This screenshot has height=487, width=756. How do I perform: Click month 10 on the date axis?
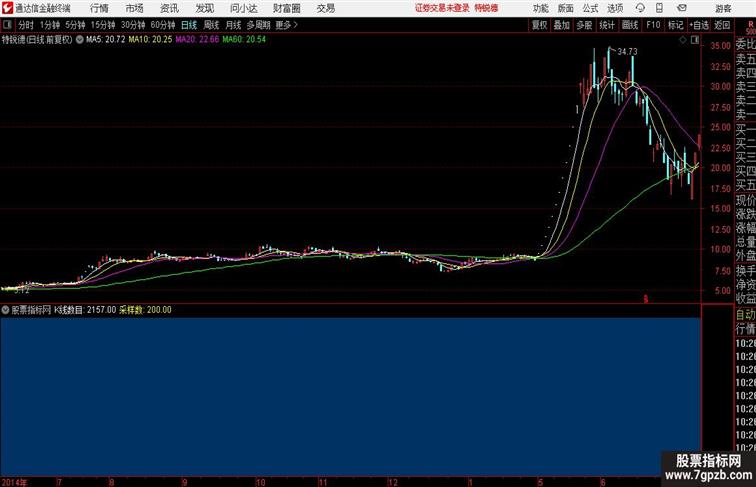260,482
